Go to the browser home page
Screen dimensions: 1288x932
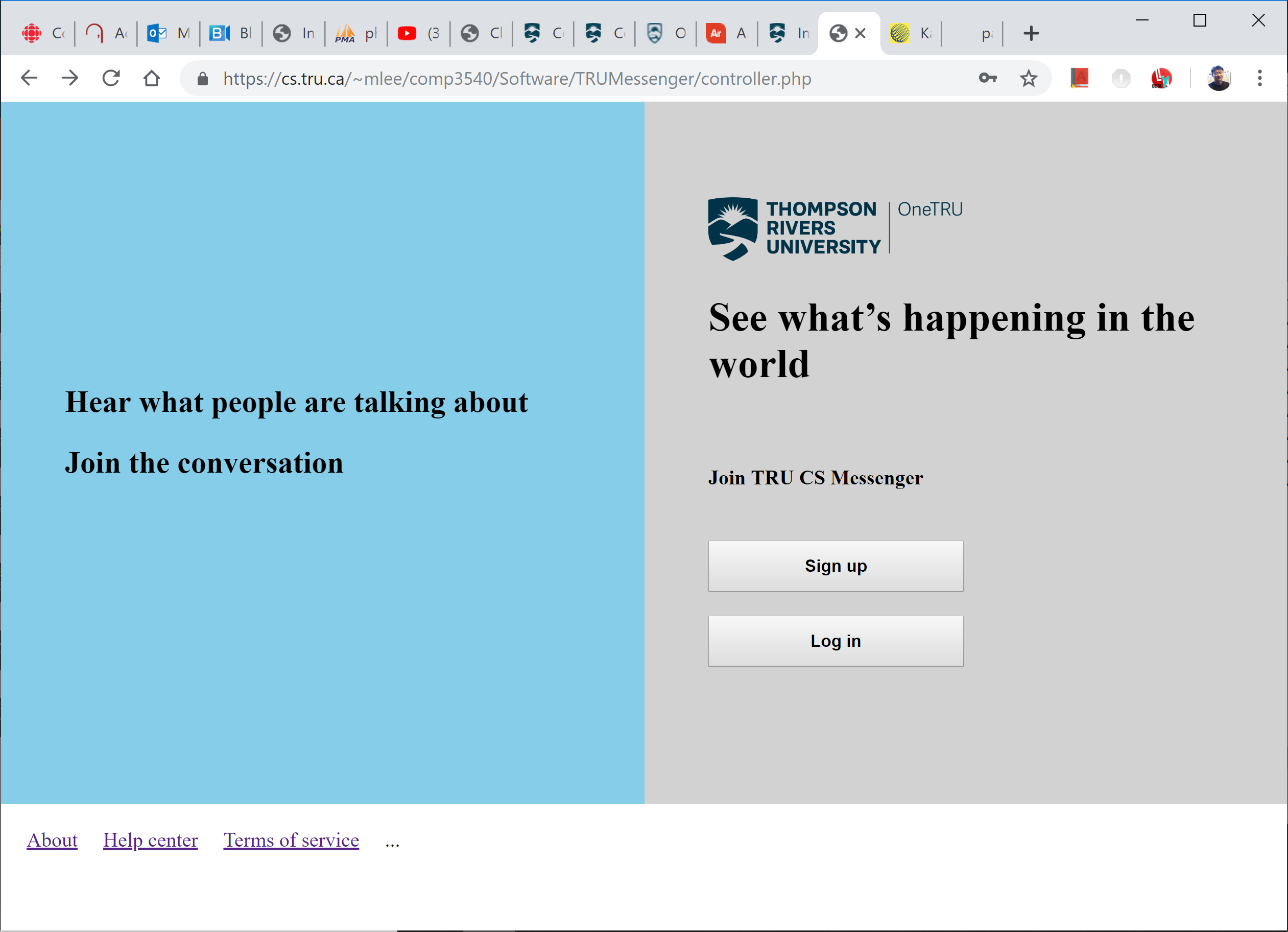152,78
